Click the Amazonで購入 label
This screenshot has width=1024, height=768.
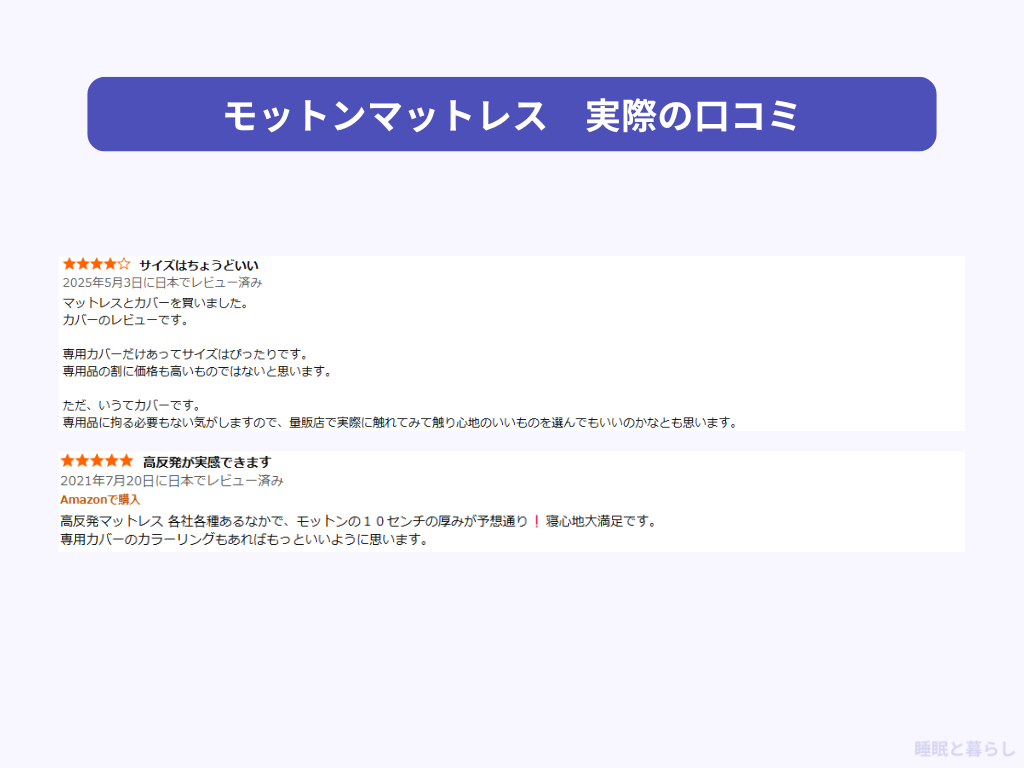click(x=100, y=500)
